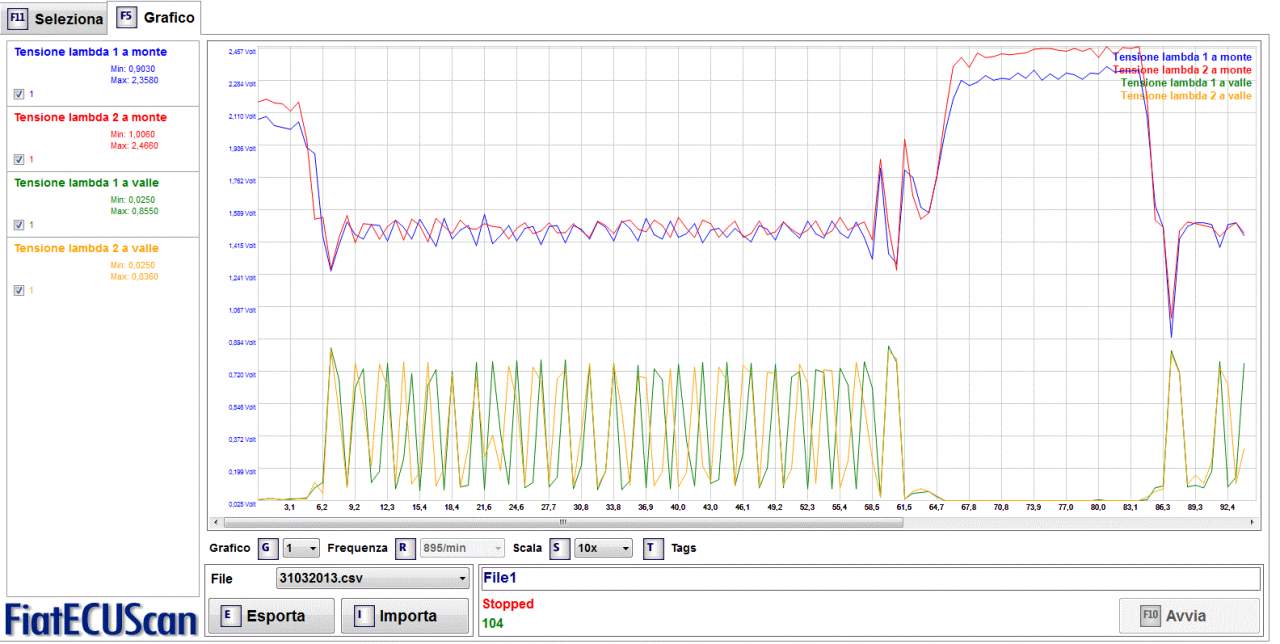Click the File1 text field
The height and width of the screenshot is (644, 1280).
(x=868, y=578)
